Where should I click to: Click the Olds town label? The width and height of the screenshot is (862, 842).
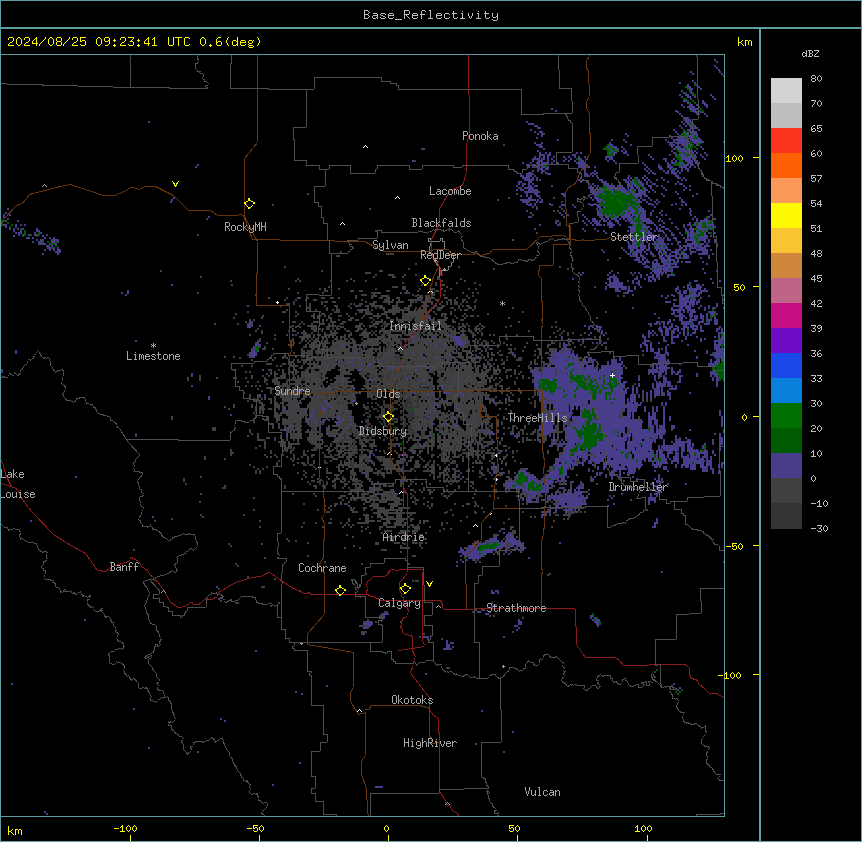point(388,394)
